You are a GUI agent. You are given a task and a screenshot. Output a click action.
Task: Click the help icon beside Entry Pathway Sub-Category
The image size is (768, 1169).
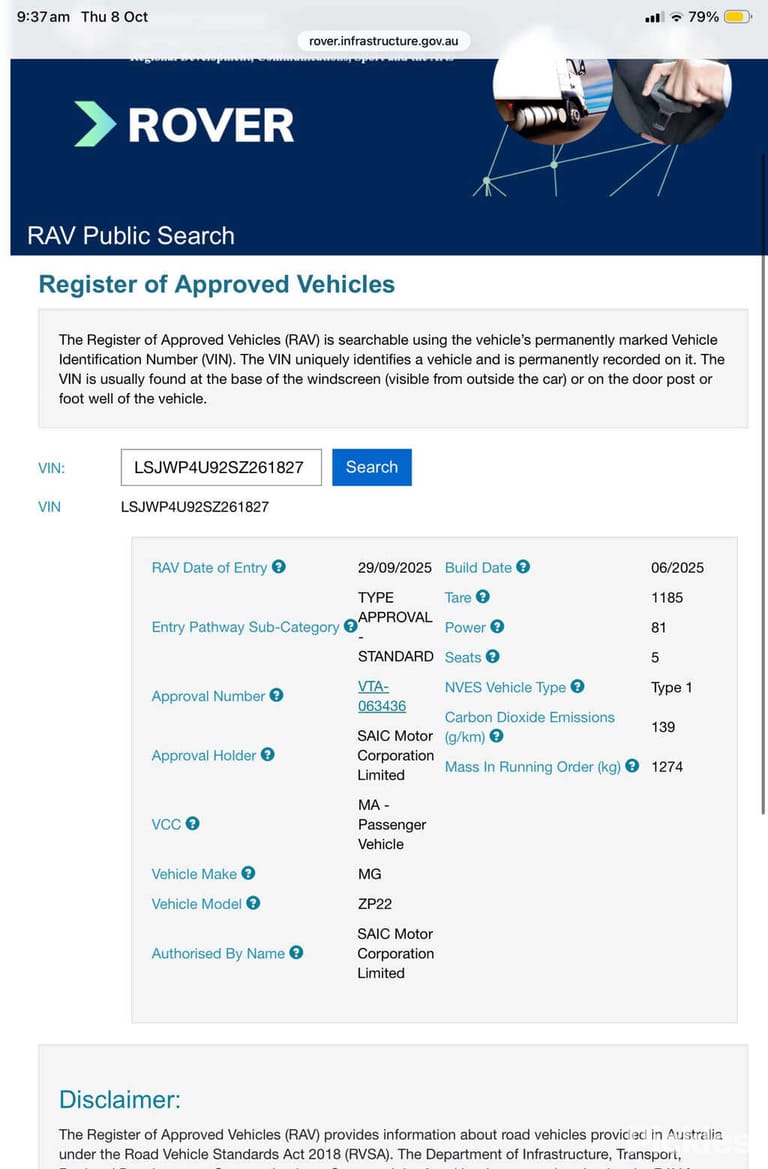point(350,626)
